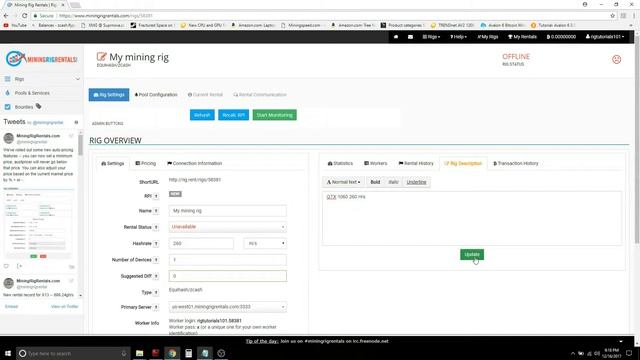Open the Windows notification center icon

tap(629, 353)
